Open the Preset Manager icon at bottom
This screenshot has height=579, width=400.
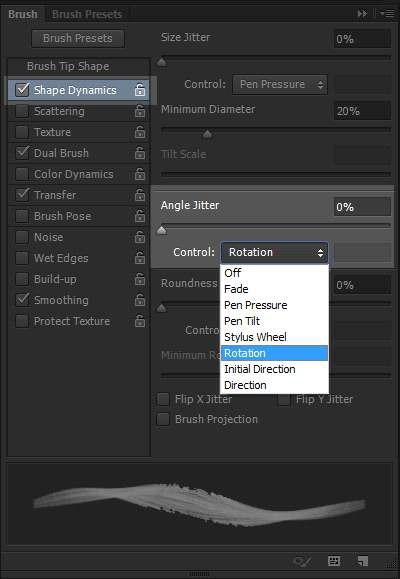point(334,561)
